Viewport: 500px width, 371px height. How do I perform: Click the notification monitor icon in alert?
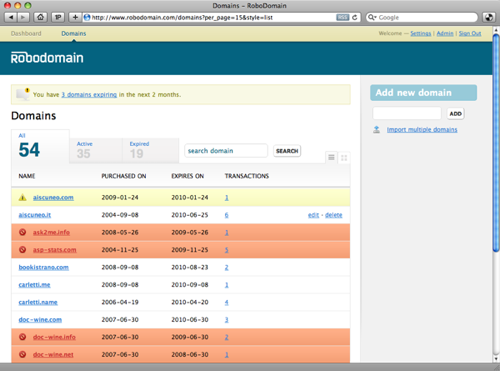point(23,94)
